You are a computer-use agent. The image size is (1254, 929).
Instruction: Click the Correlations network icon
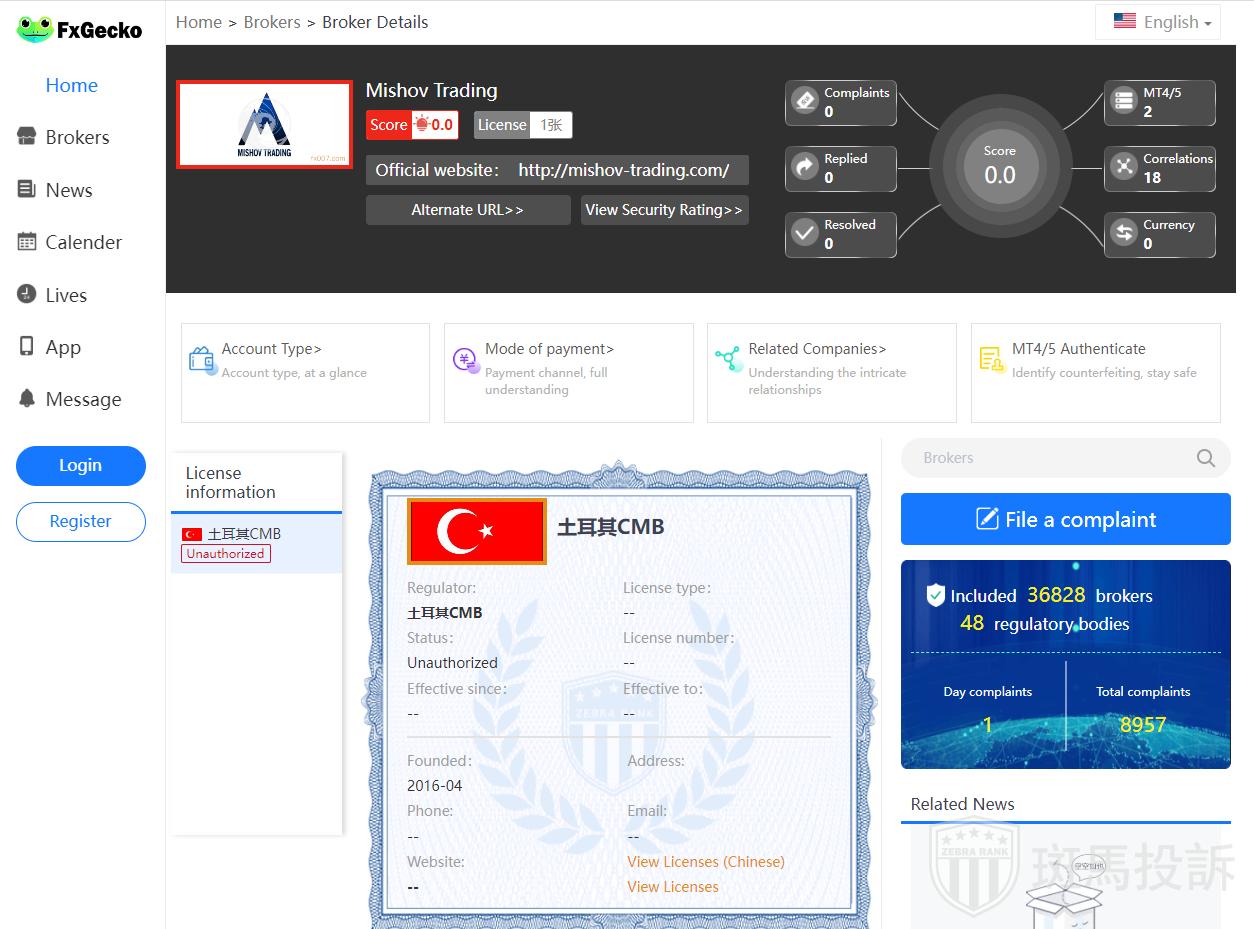pyautogui.click(x=1125, y=167)
